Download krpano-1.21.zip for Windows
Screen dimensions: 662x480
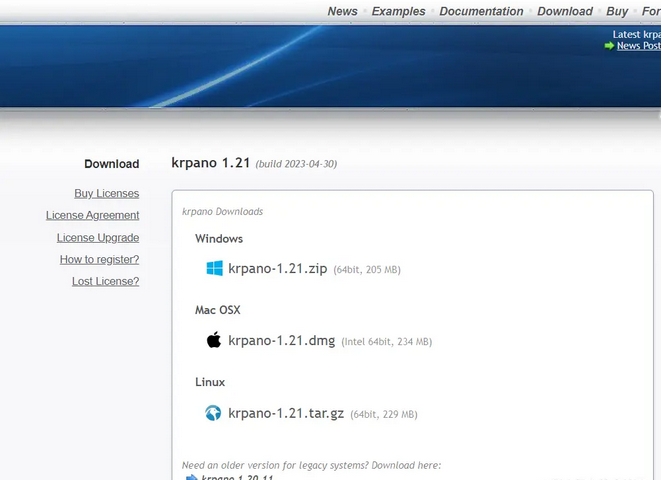pyautogui.click(x=278, y=268)
